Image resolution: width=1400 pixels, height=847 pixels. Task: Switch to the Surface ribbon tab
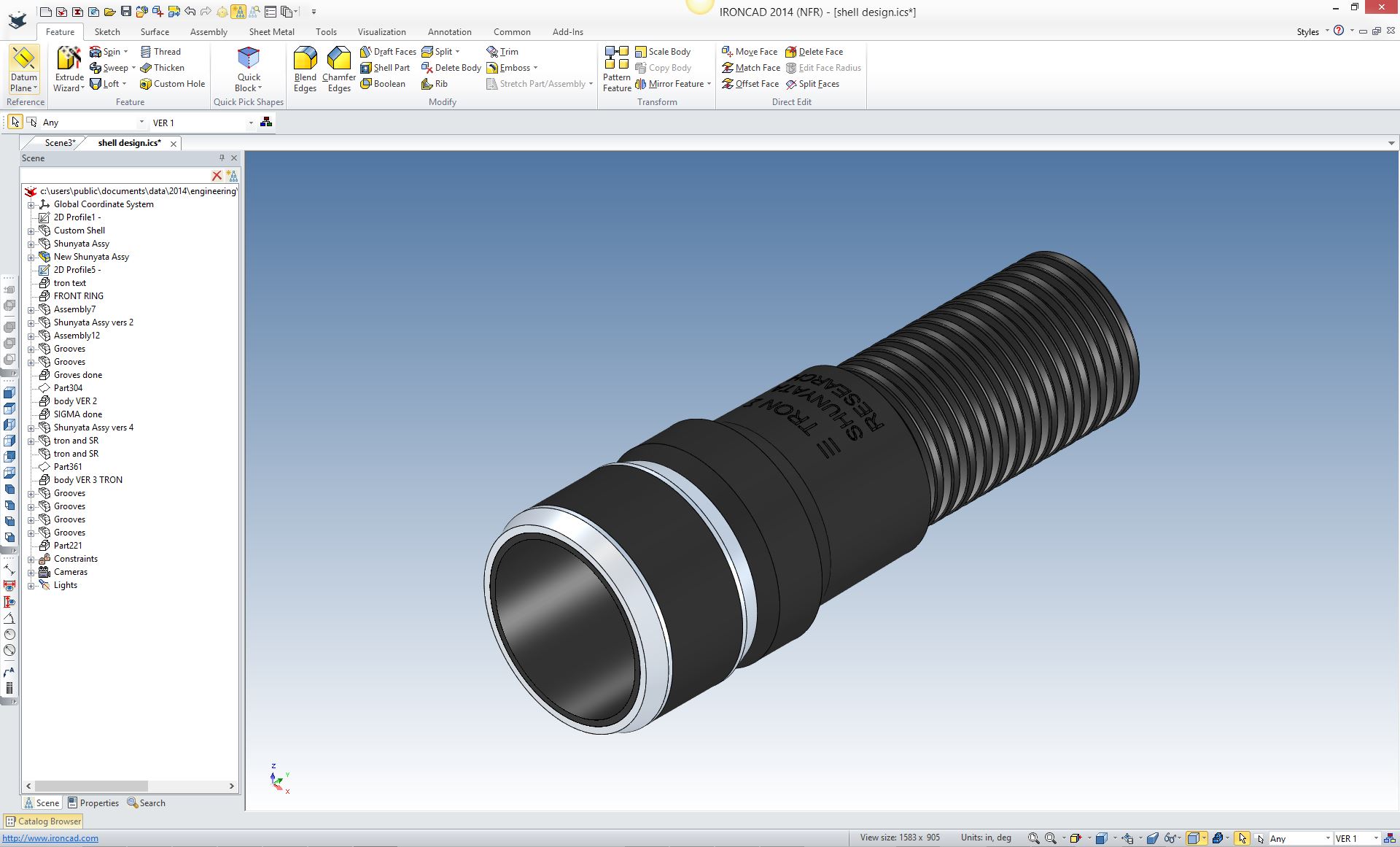tap(155, 31)
